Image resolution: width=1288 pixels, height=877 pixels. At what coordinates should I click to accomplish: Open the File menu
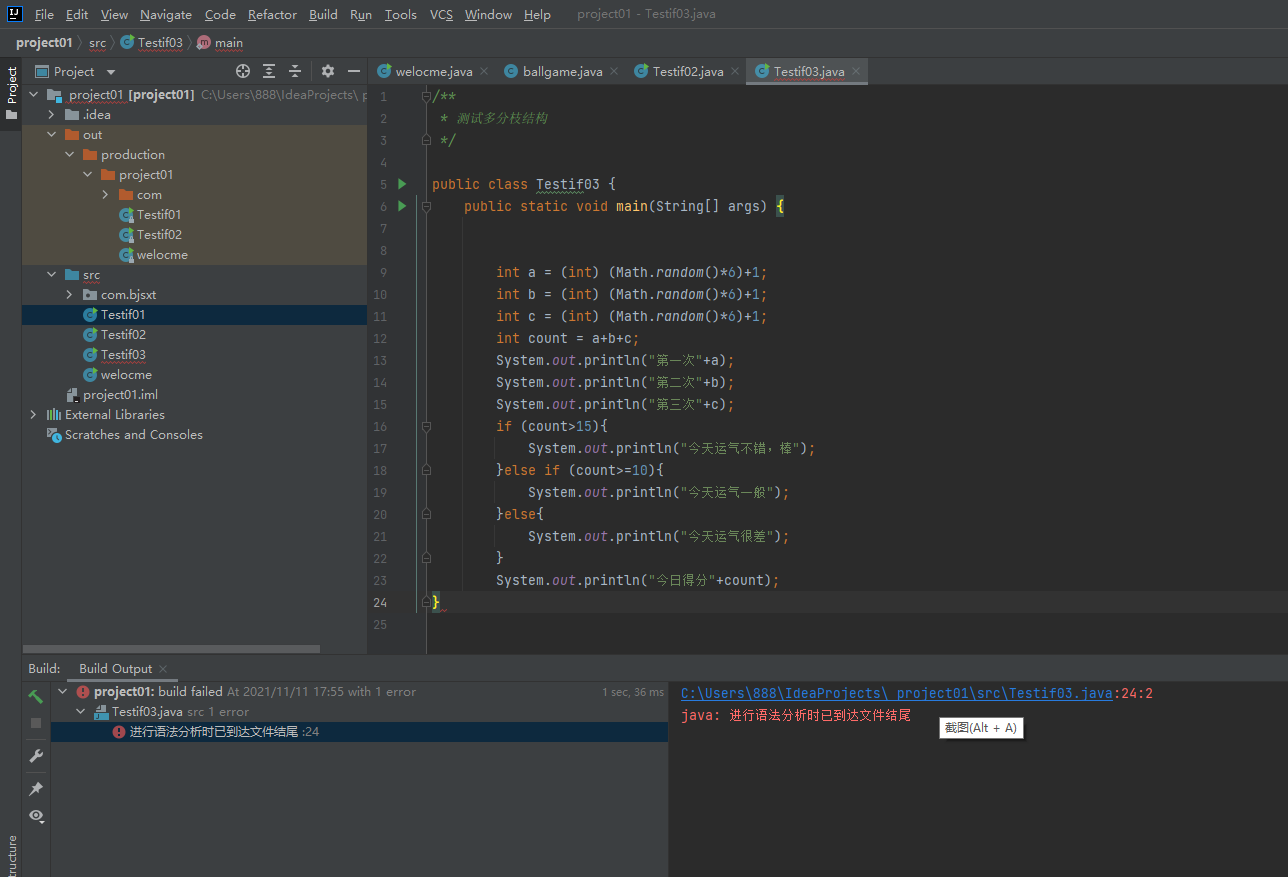(x=44, y=14)
